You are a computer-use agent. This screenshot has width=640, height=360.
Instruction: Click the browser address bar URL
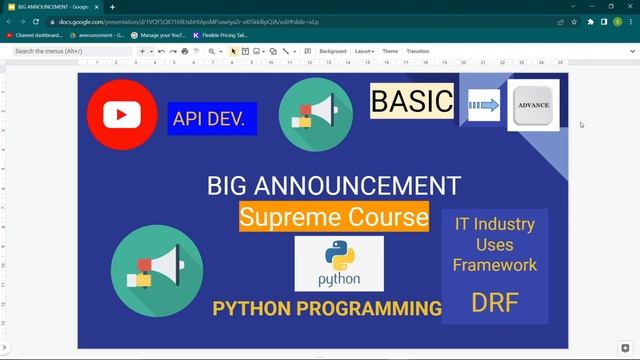click(189, 22)
